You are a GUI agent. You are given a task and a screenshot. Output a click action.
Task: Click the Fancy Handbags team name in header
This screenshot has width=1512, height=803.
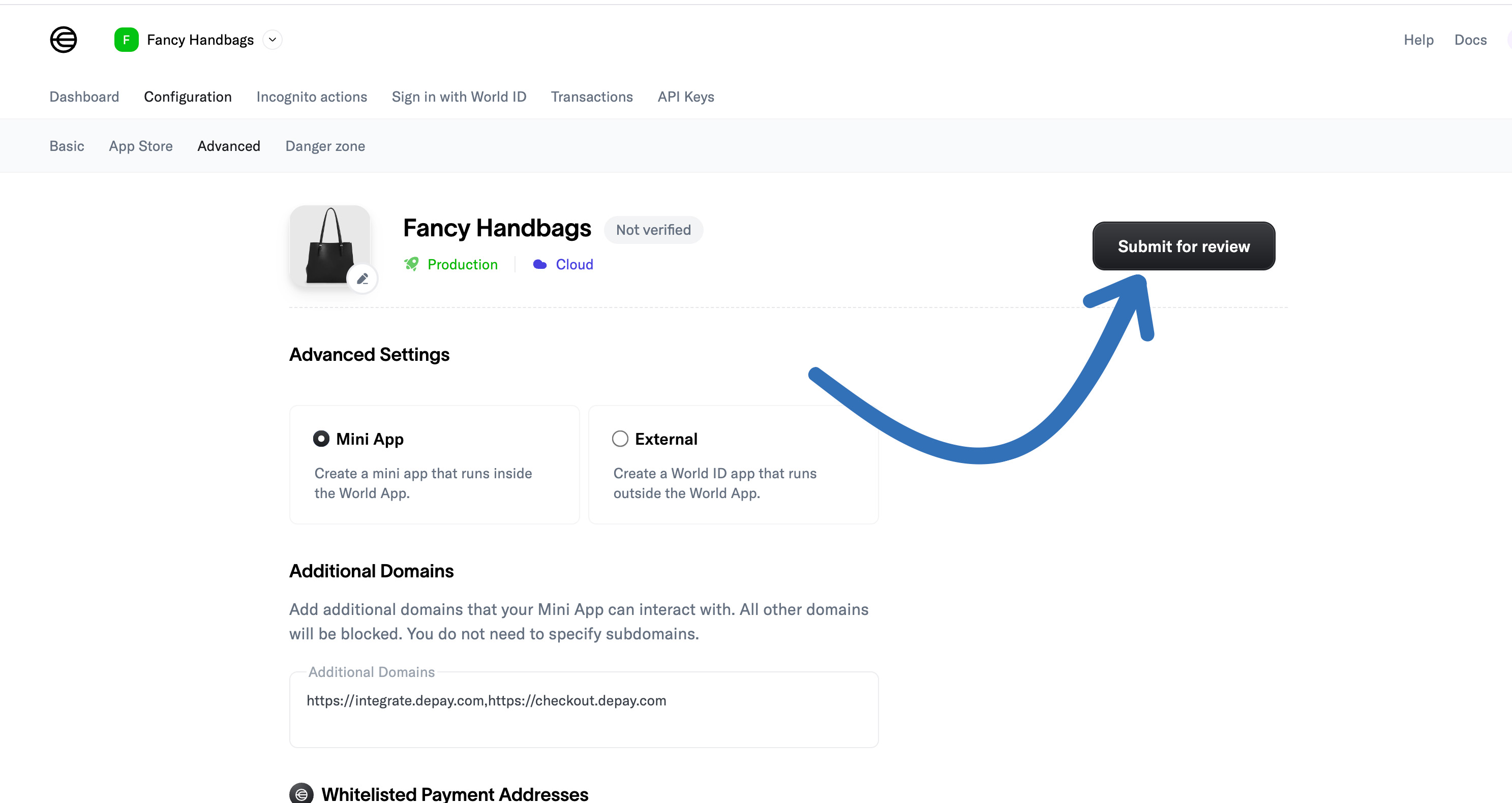[x=200, y=40]
